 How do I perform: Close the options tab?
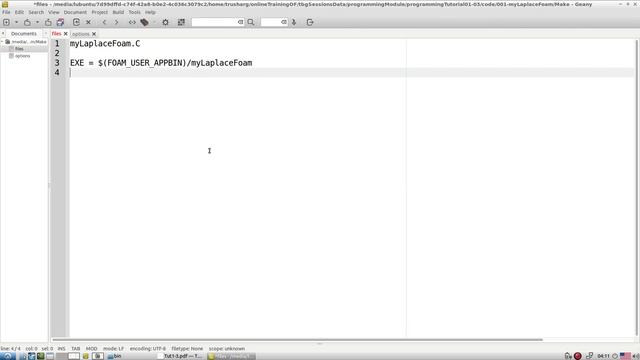point(94,34)
